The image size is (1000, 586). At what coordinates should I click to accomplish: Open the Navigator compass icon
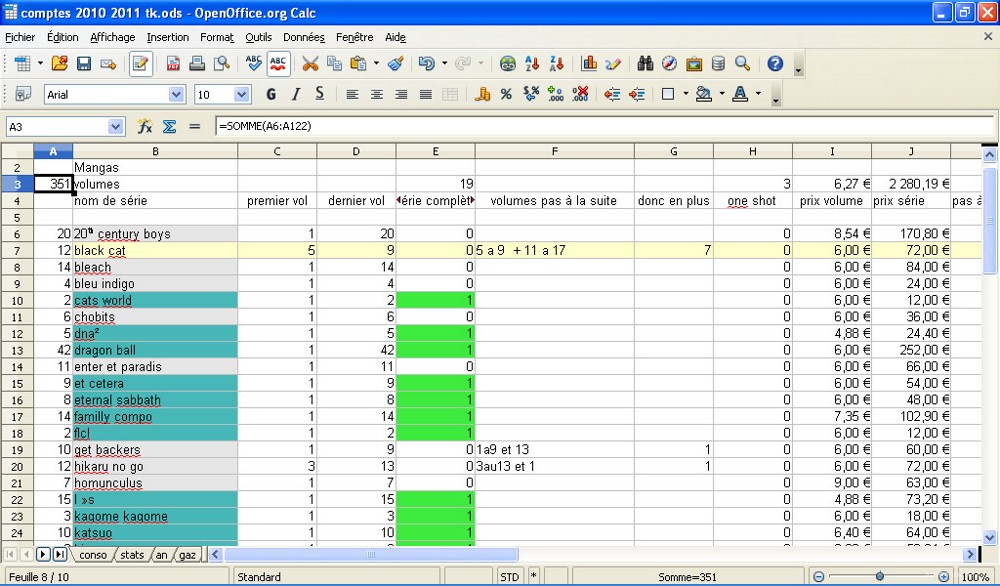[x=669, y=64]
